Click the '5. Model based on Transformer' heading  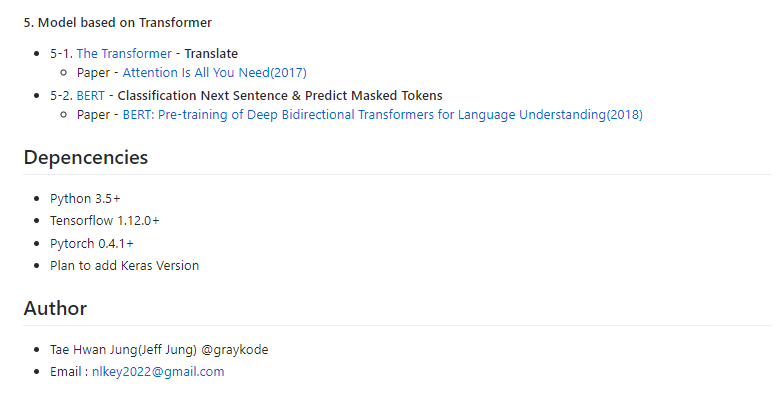(x=117, y=22)
